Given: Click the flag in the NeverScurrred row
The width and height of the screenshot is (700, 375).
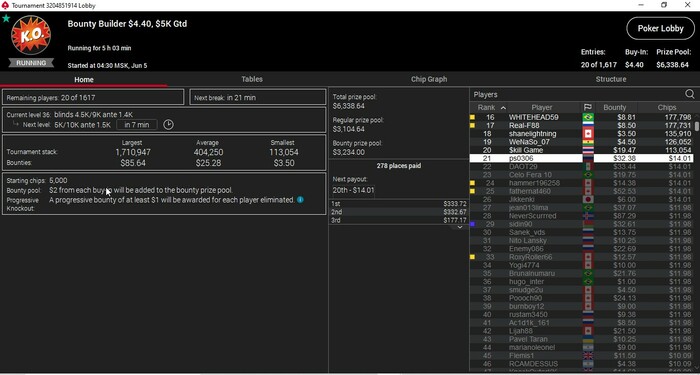Looking at the screenshot, I should coord(588,216).
